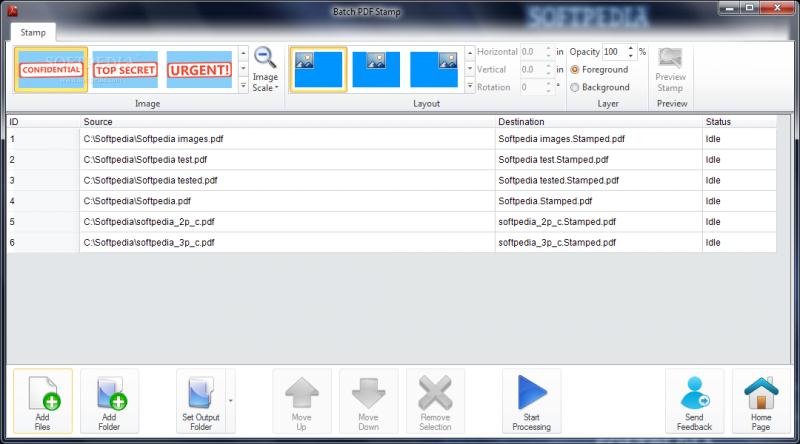
Task: Pick the URGENT! stamp image
Action: point(198,70)
